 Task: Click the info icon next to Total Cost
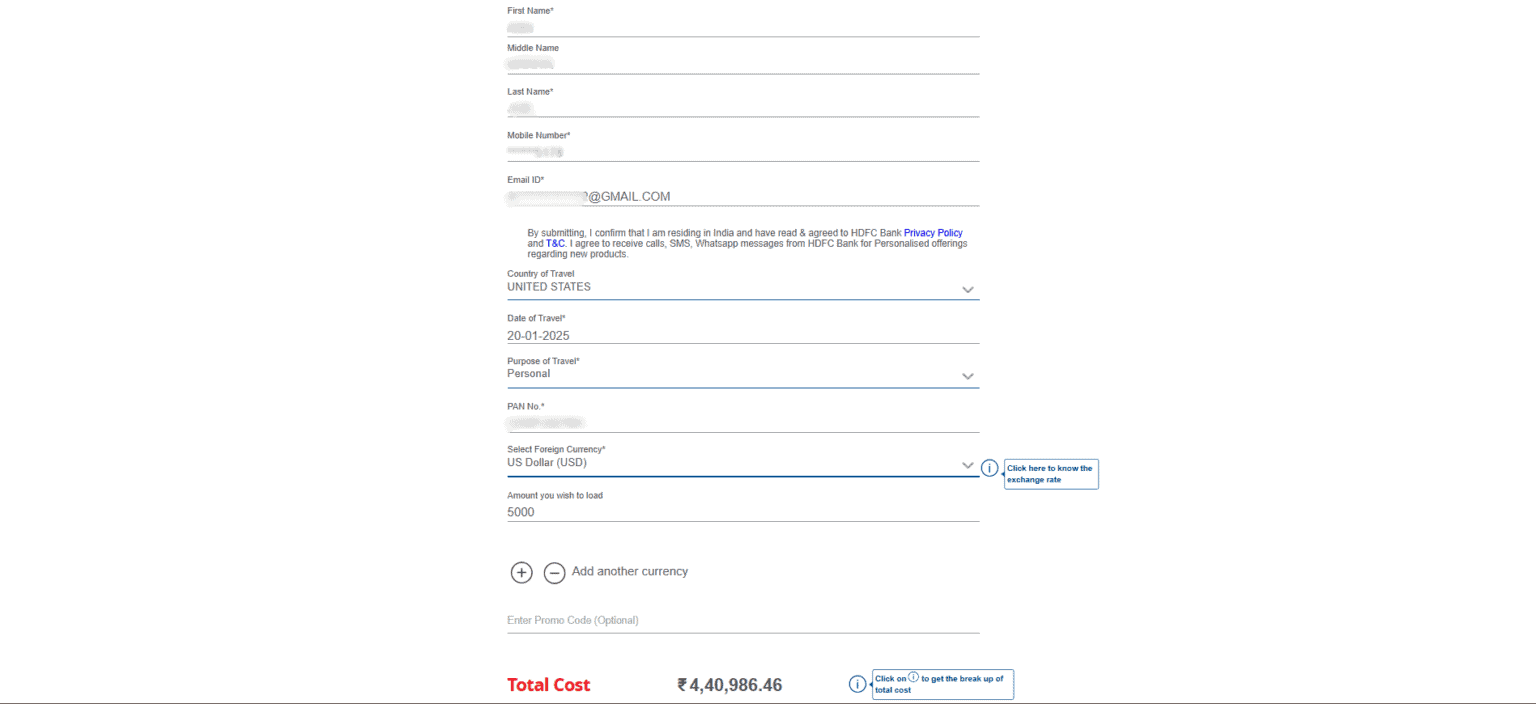pyautogui.click(x=857, y=684)
